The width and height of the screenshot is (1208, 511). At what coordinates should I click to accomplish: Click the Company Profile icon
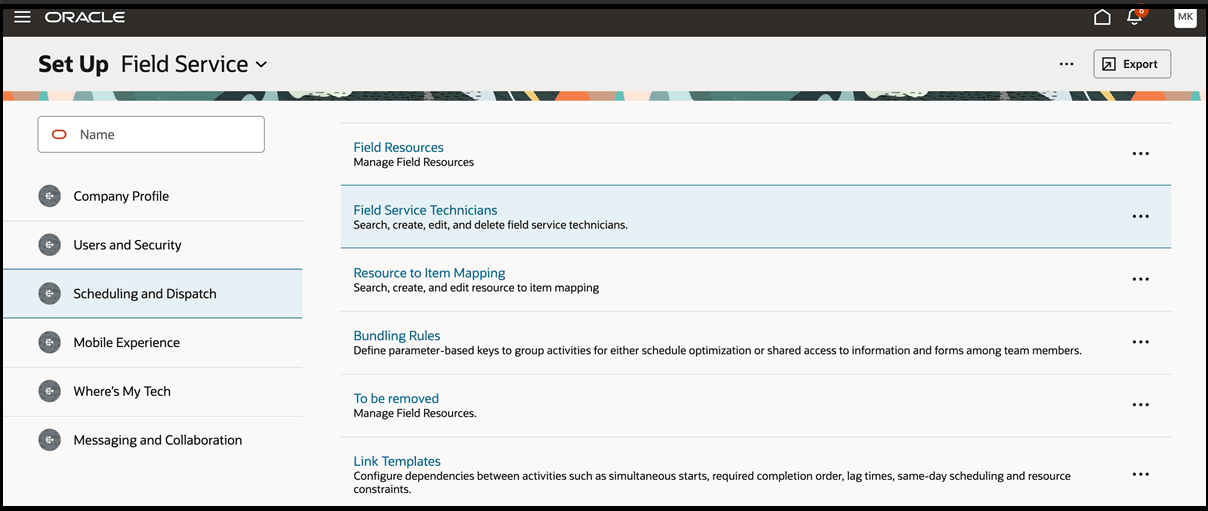(x=49, y=196)
